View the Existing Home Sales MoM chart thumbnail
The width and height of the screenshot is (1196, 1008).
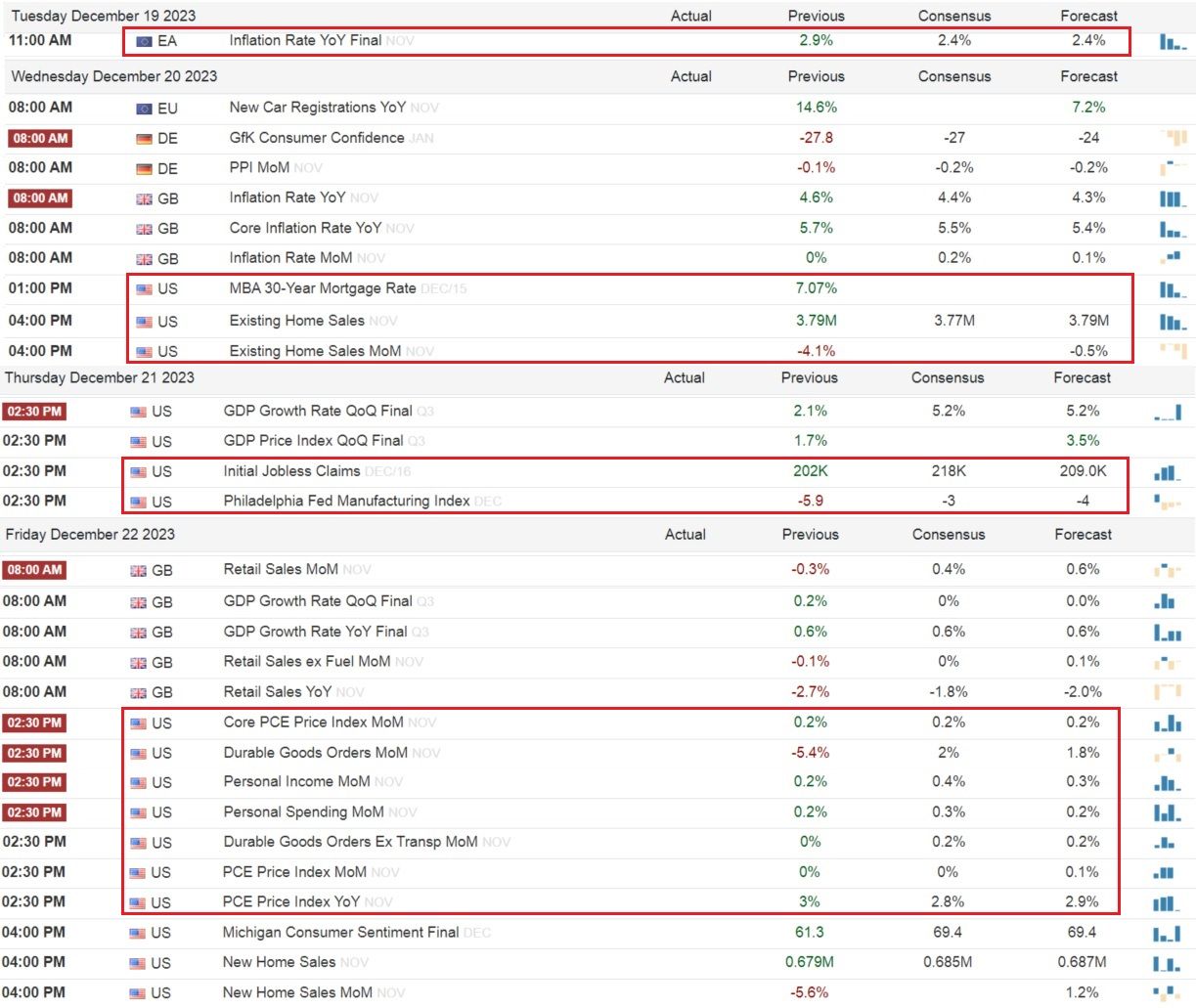(x=1174, y=350)
